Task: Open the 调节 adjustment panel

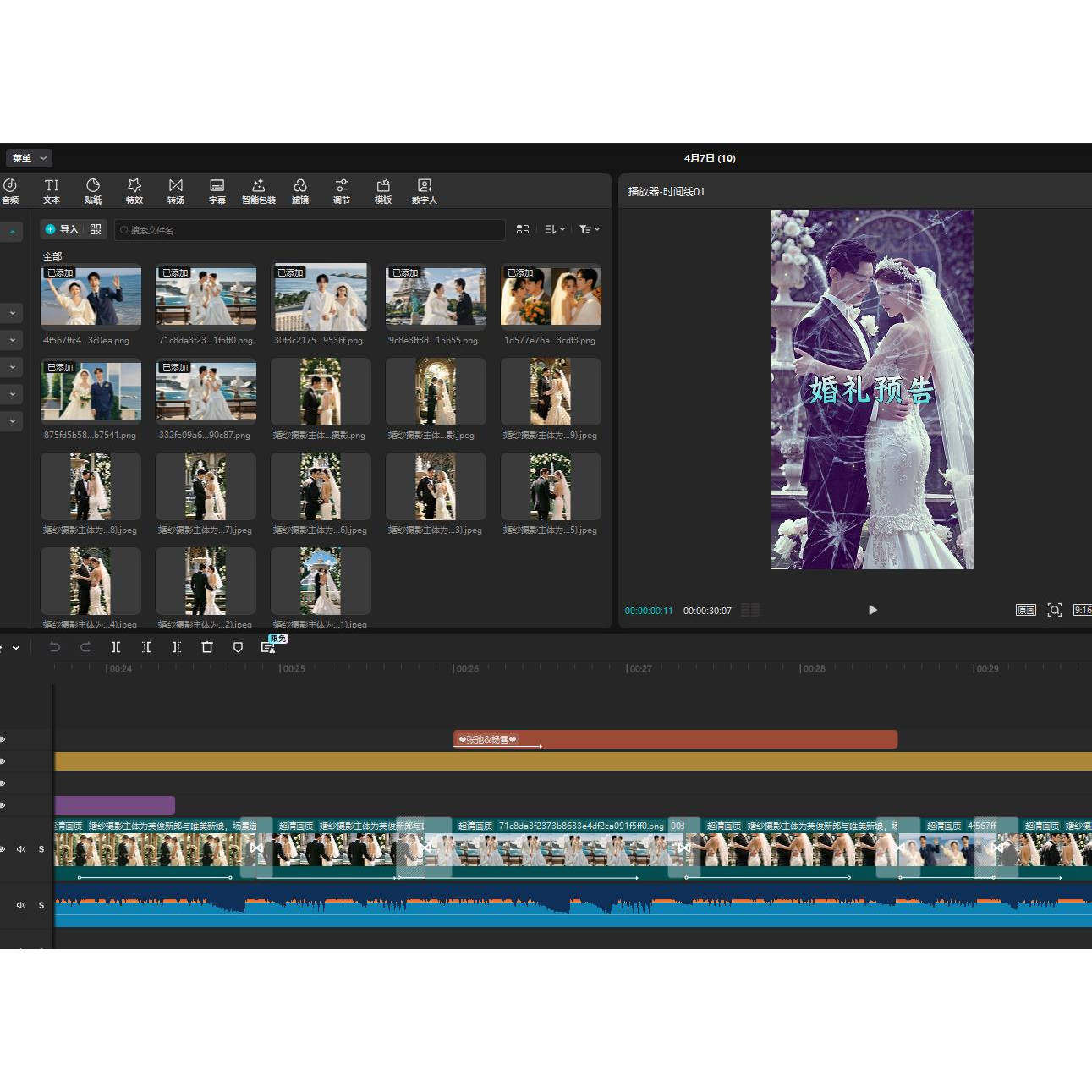Action: click(342, 191)
